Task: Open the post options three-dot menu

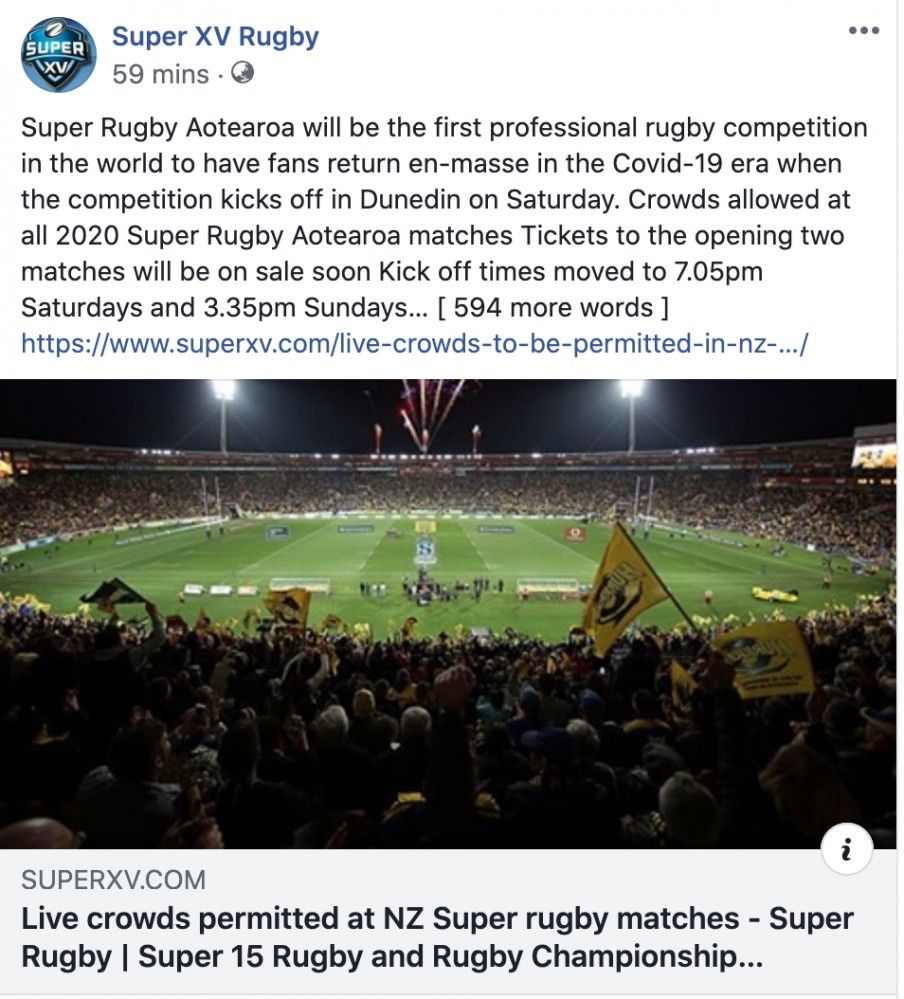Action: pyautogui.click(x=864, y=31)
